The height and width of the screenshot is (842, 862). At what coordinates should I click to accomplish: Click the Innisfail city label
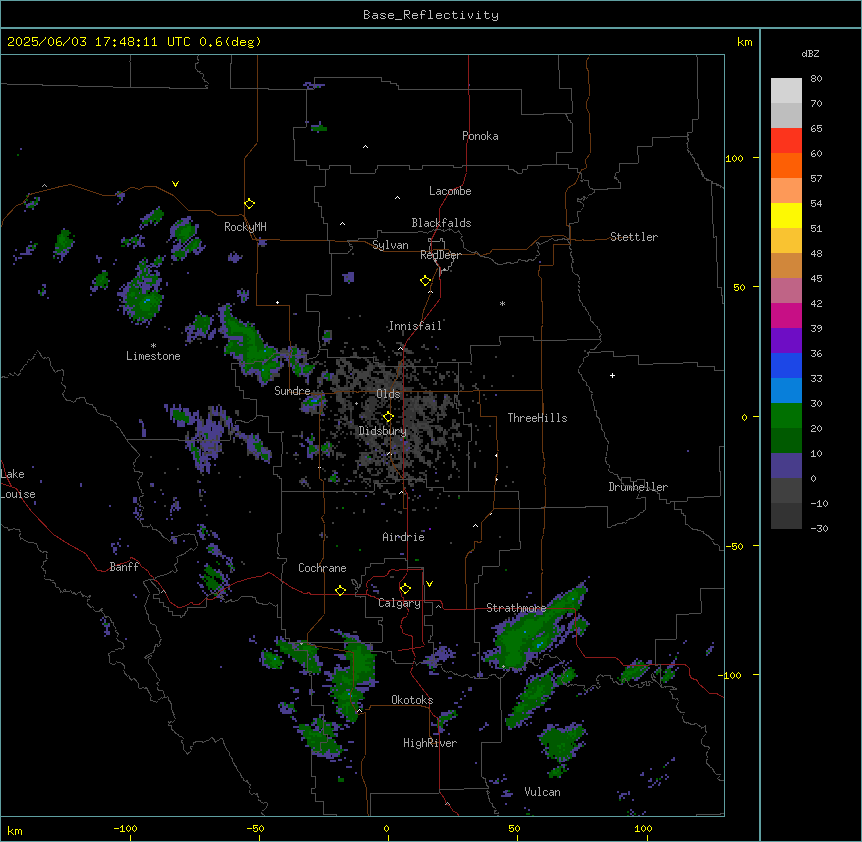click(x=415, y=326)
